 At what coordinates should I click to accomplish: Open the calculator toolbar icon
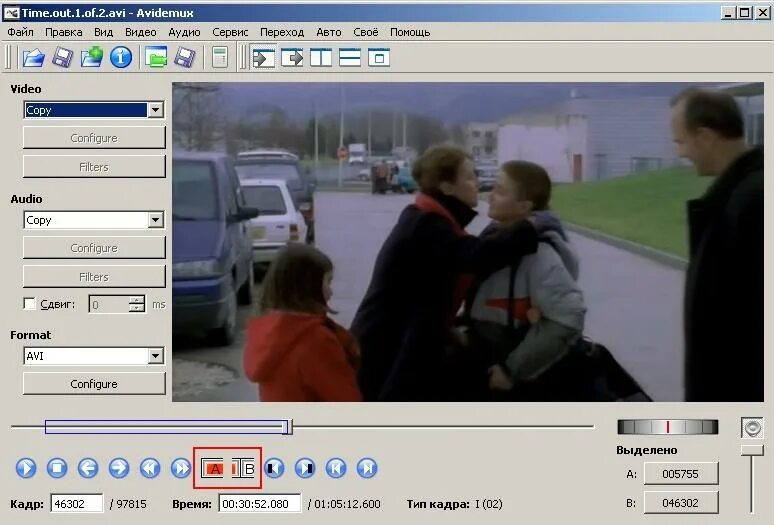[x=220, y=58]
